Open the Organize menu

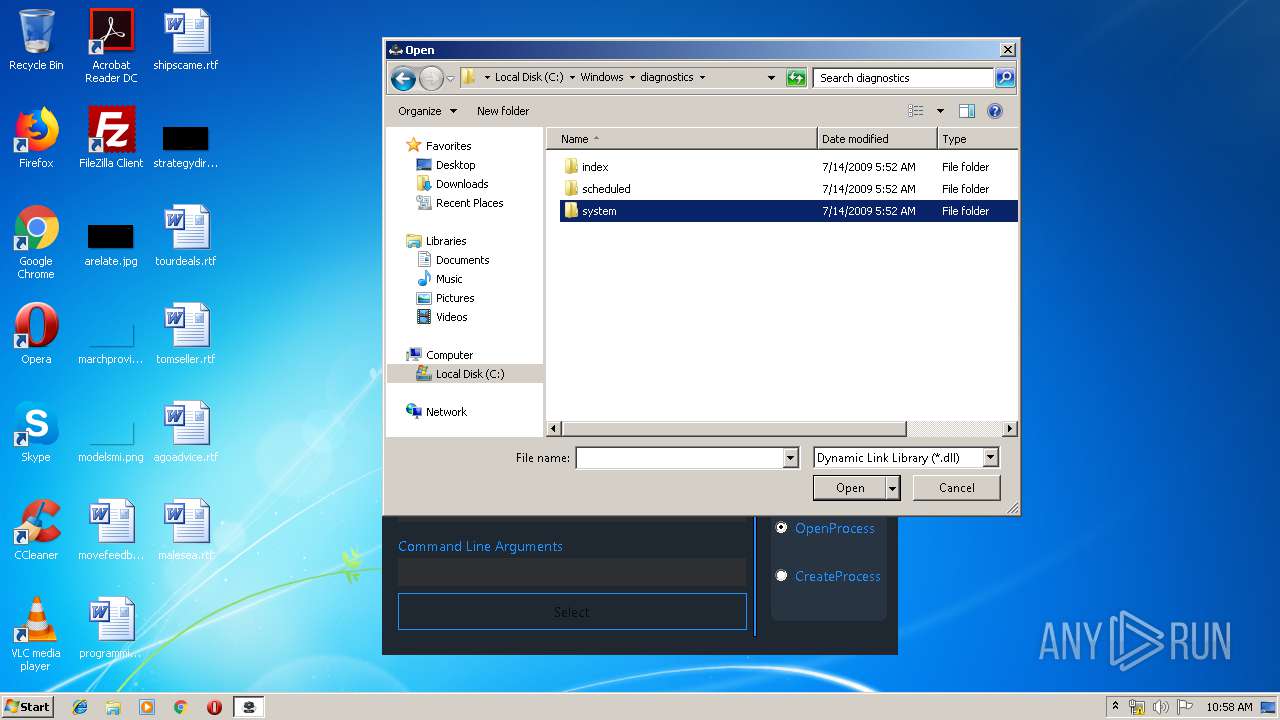click(427, 111)
